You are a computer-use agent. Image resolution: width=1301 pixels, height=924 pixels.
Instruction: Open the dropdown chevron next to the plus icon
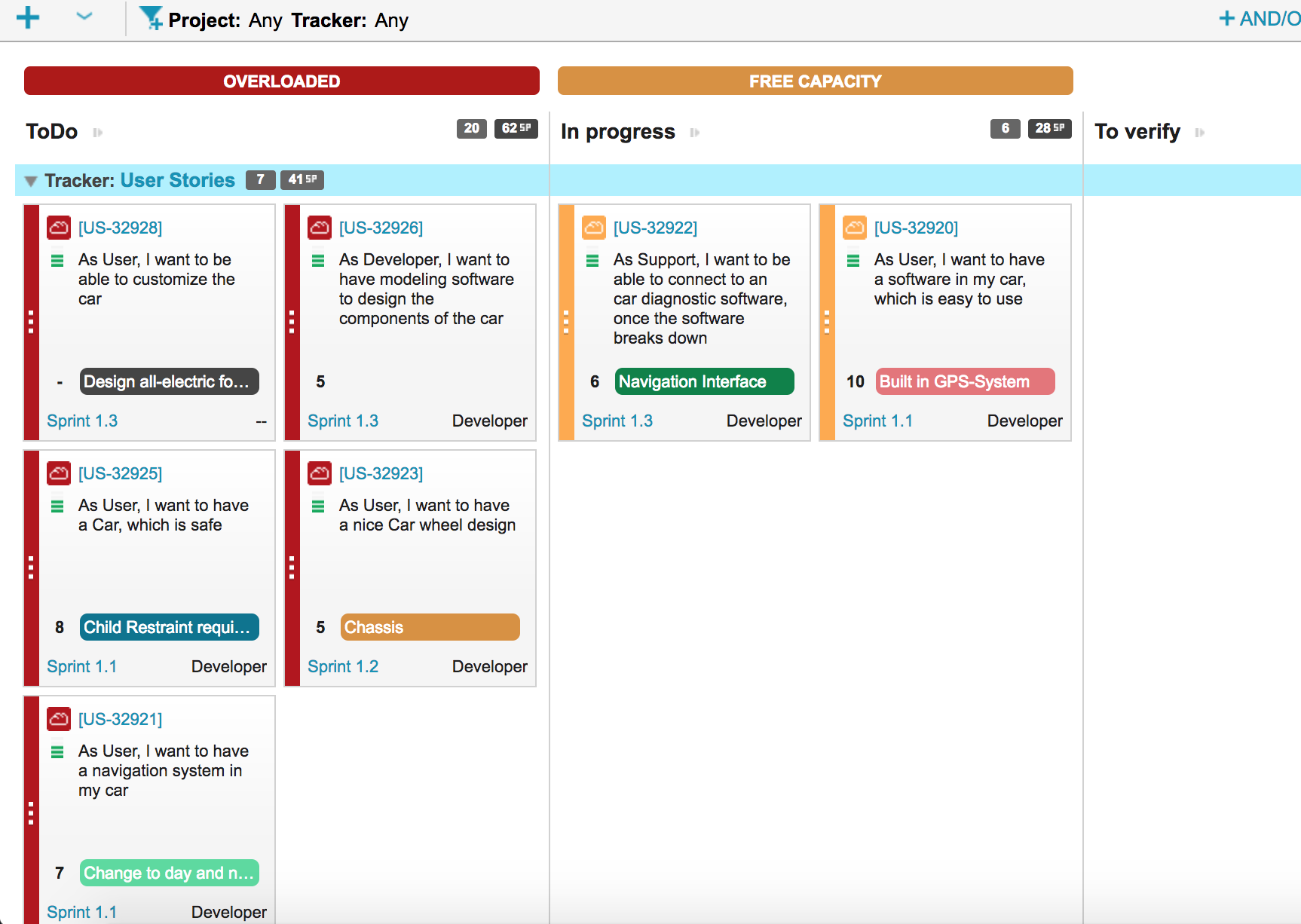coord(83,17)
